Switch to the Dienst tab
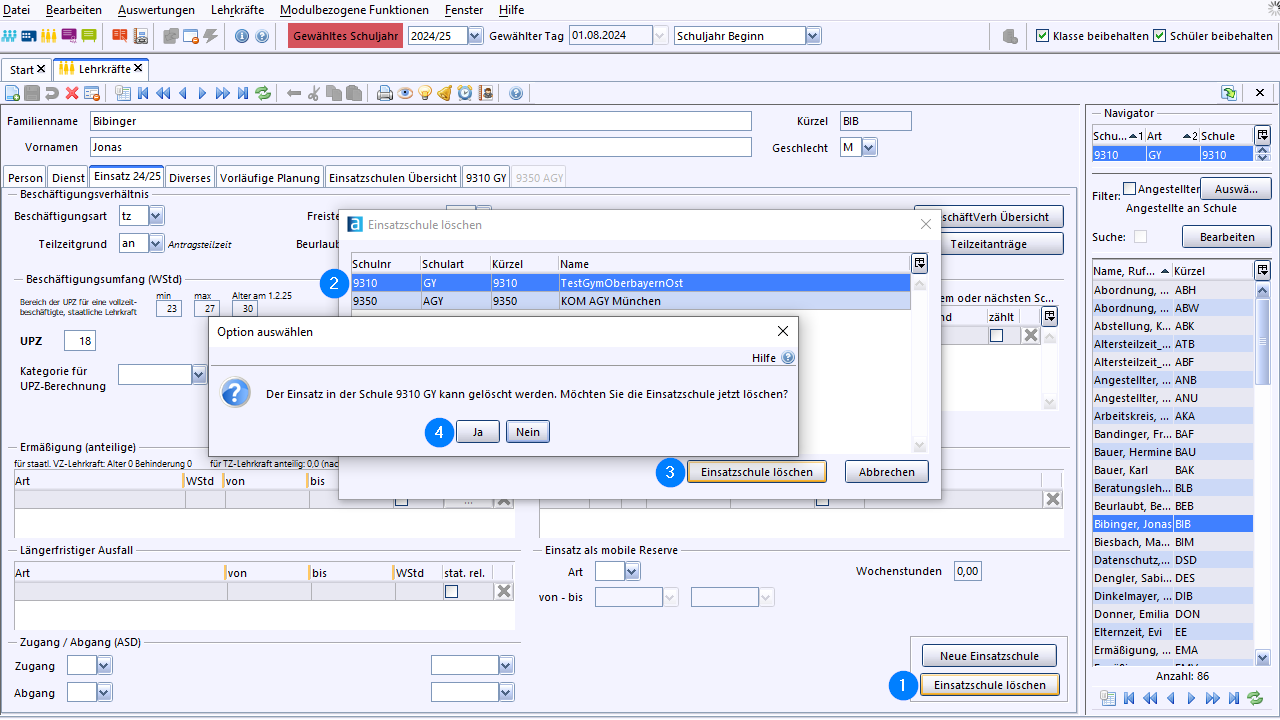This screenshot has width=1280, height=720. pyautogui.click(x=69, y=177)
